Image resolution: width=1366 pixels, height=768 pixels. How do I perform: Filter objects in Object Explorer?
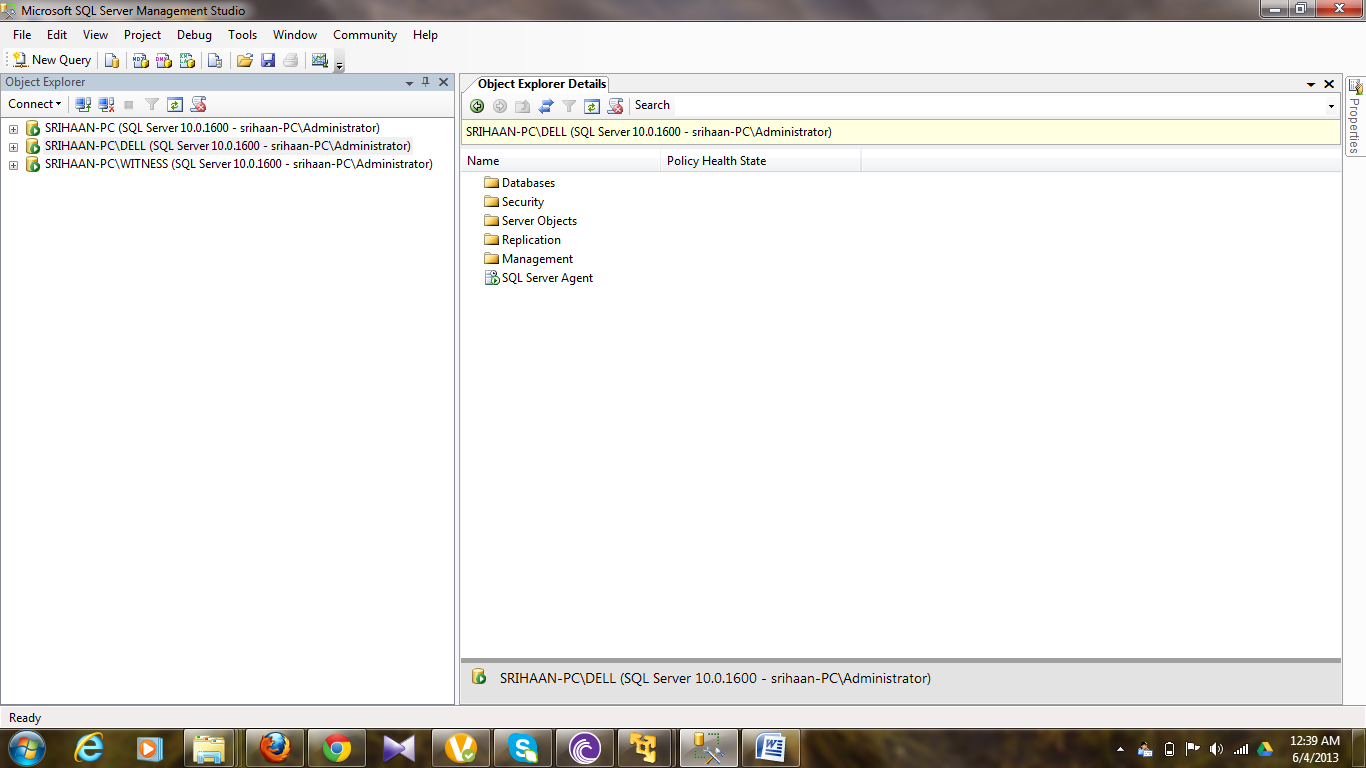point(151,104)
